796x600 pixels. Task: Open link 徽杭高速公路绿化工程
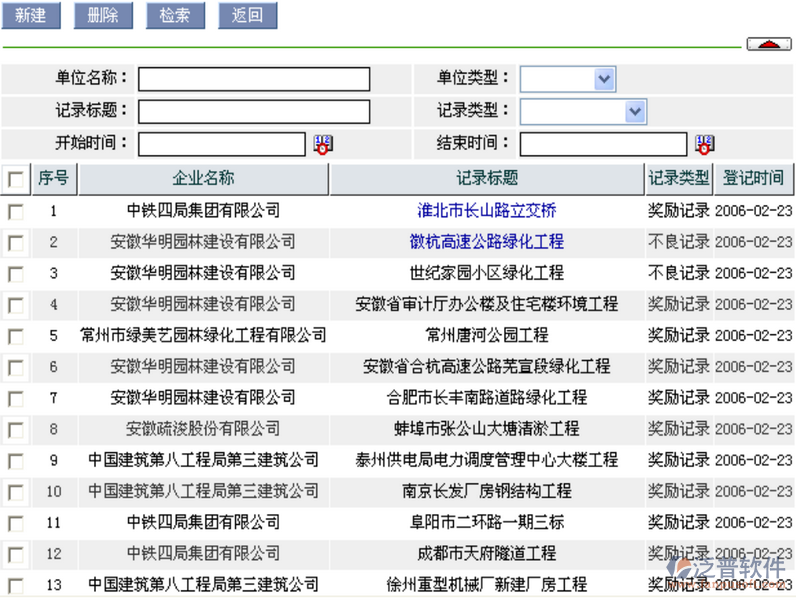[487, 242]
